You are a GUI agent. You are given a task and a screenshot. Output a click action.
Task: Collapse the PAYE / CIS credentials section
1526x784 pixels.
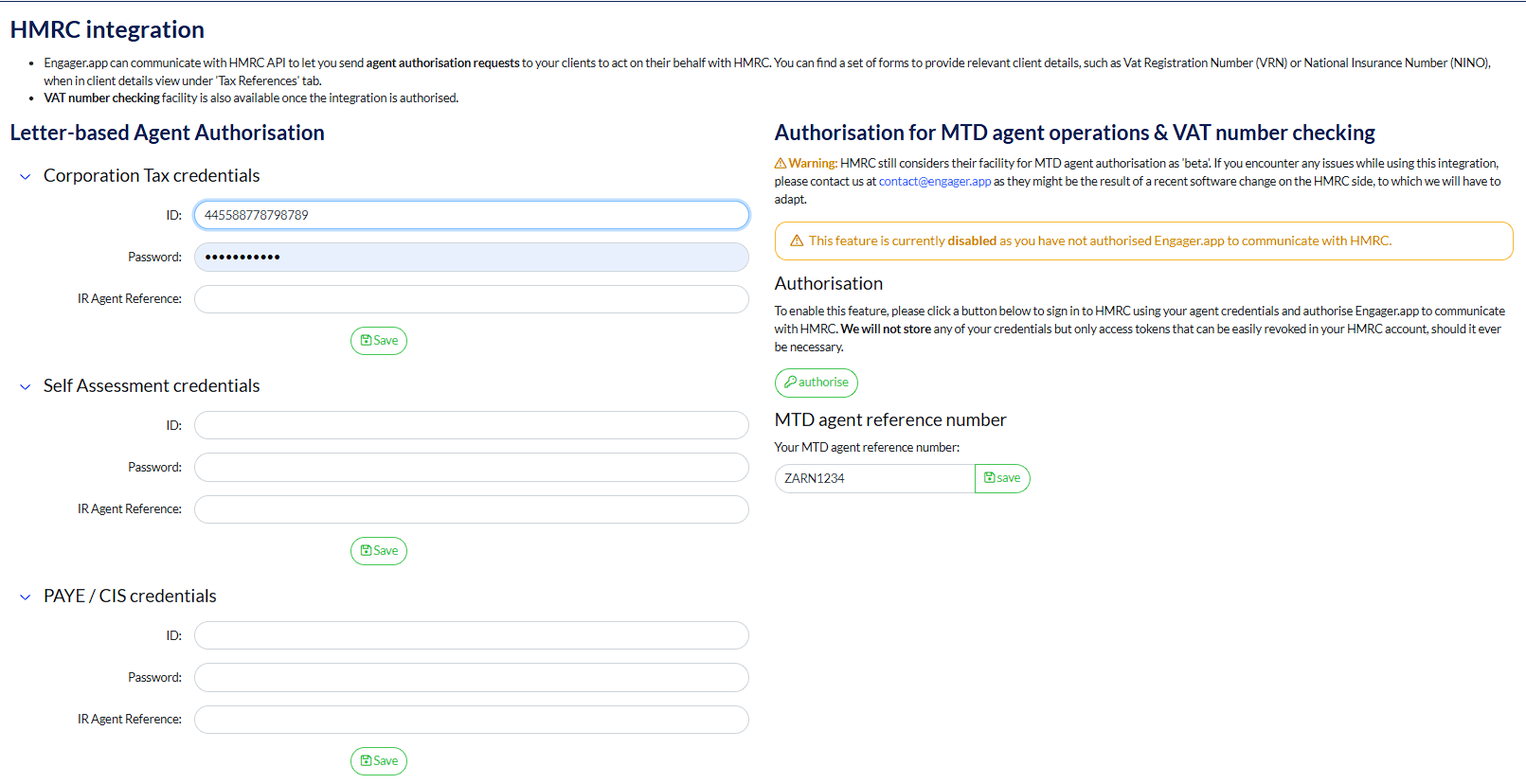tap(26, 597)
